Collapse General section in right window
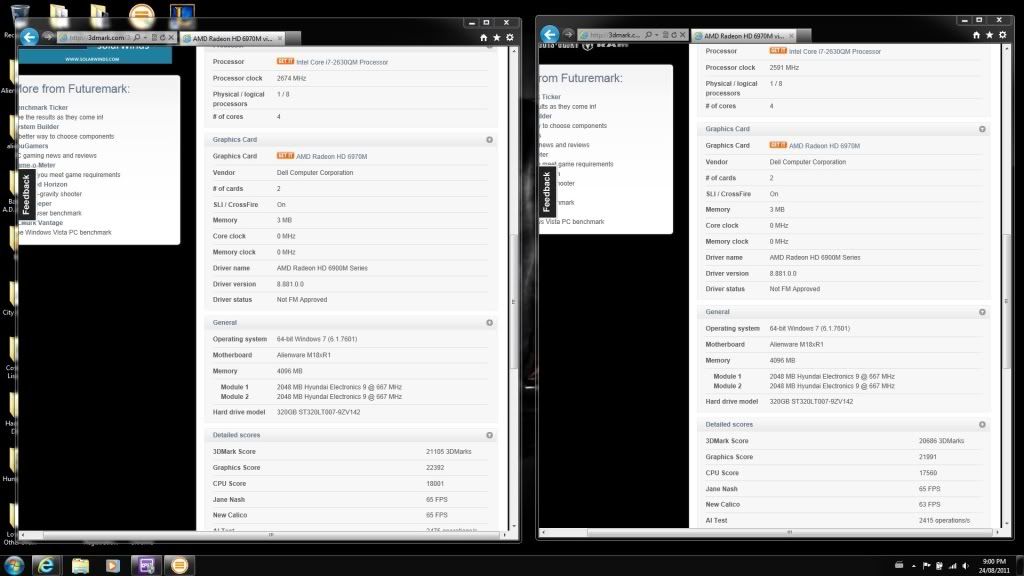The width and height of the screenshot is (1024, 576). tap(982, 312)
